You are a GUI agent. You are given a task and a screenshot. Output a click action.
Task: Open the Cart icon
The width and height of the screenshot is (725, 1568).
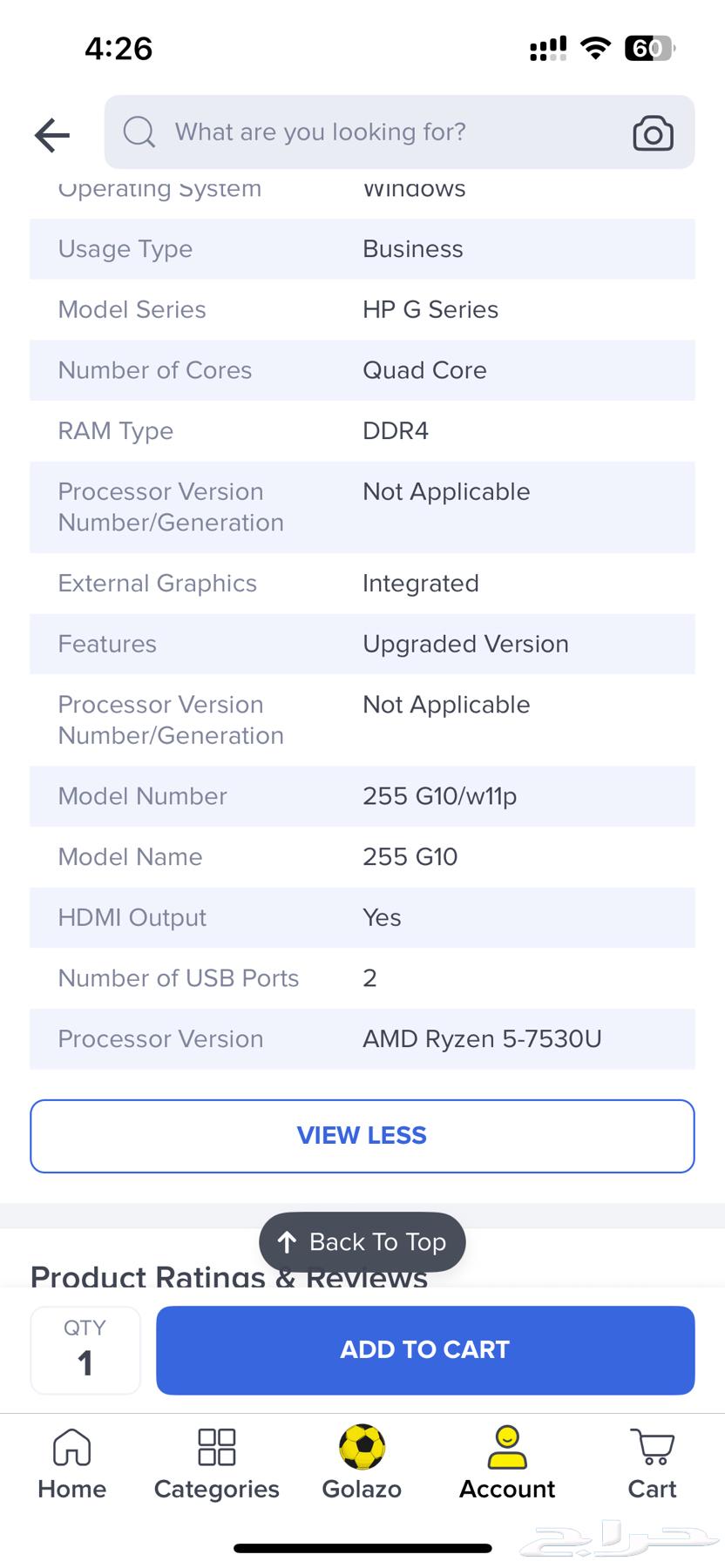click(652, 1447)
